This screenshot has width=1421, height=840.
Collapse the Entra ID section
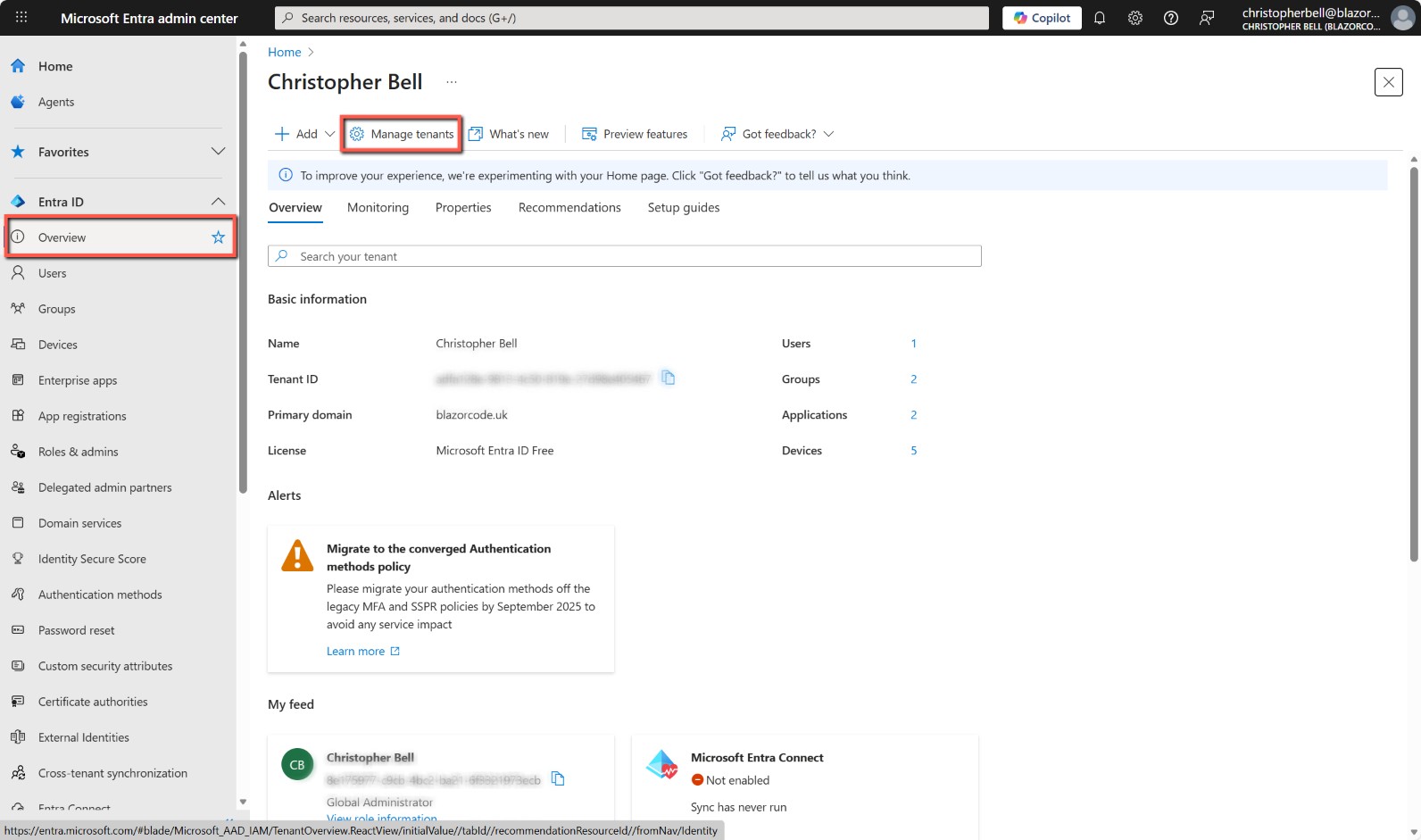click(218, 202)
